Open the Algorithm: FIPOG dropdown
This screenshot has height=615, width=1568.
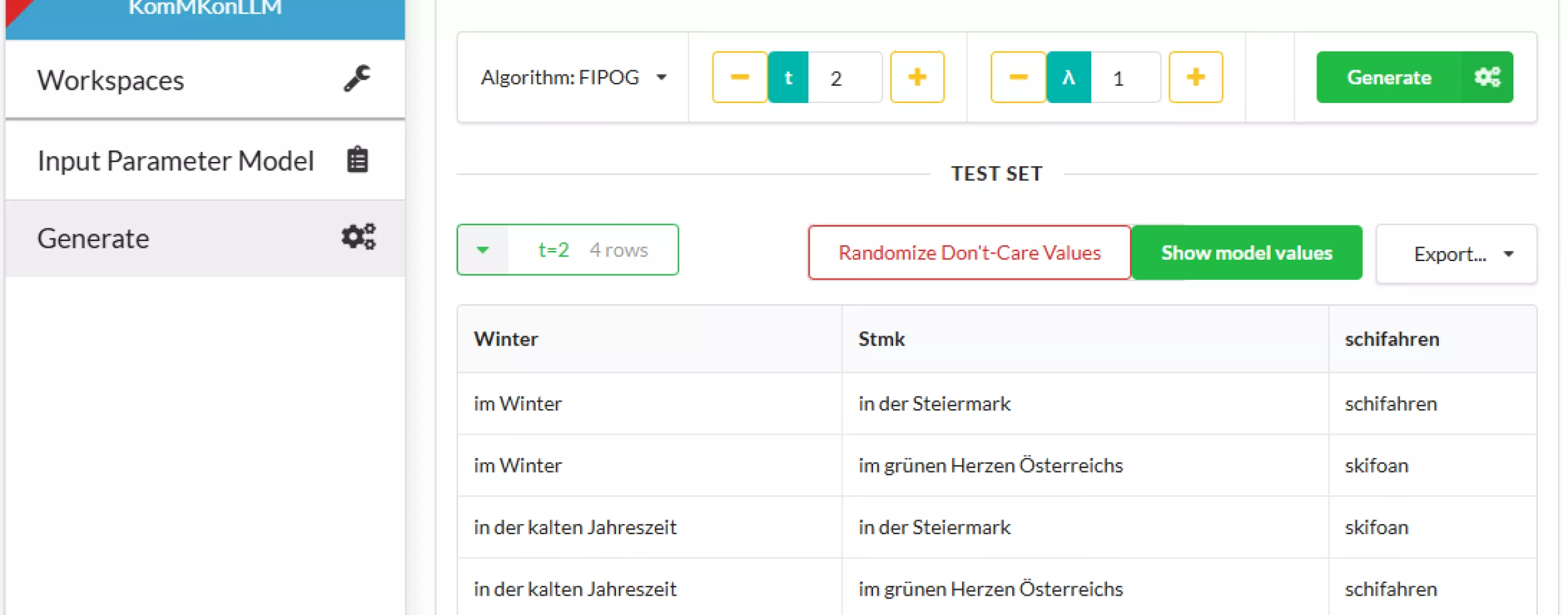(573, 77)
